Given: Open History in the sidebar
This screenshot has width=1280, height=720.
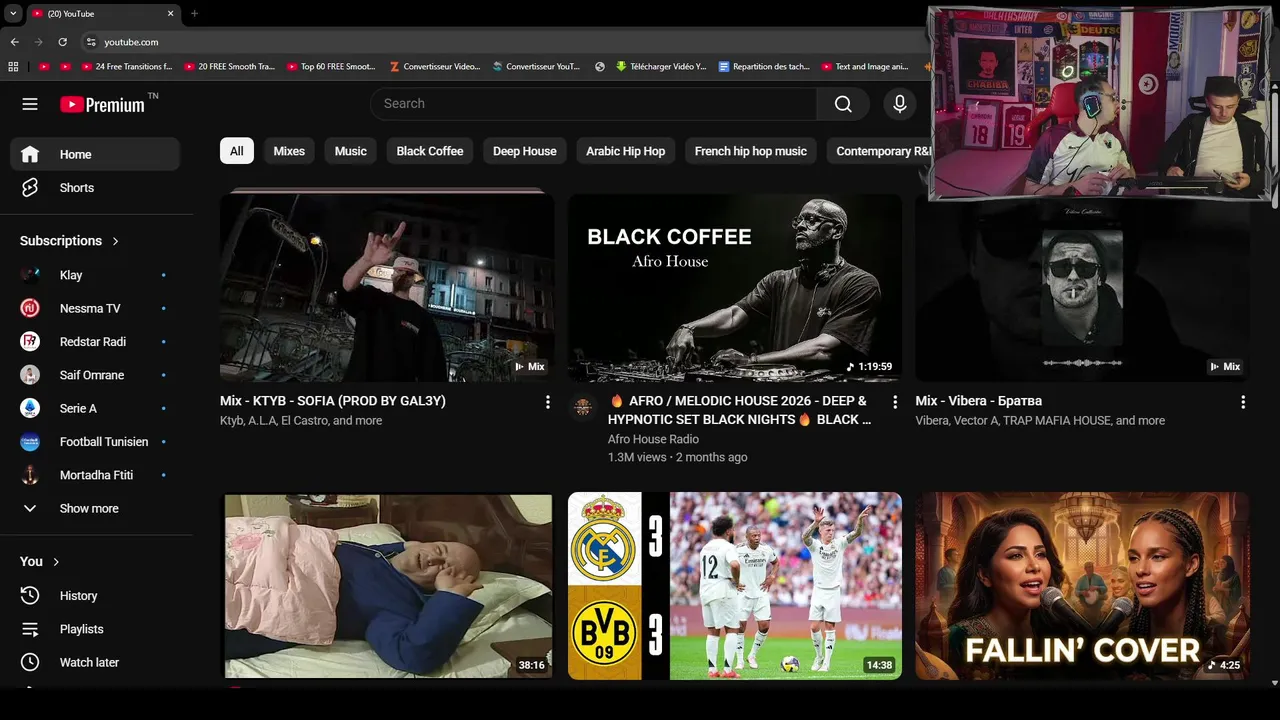Looking at the screenshot, I should coord(95,596).
